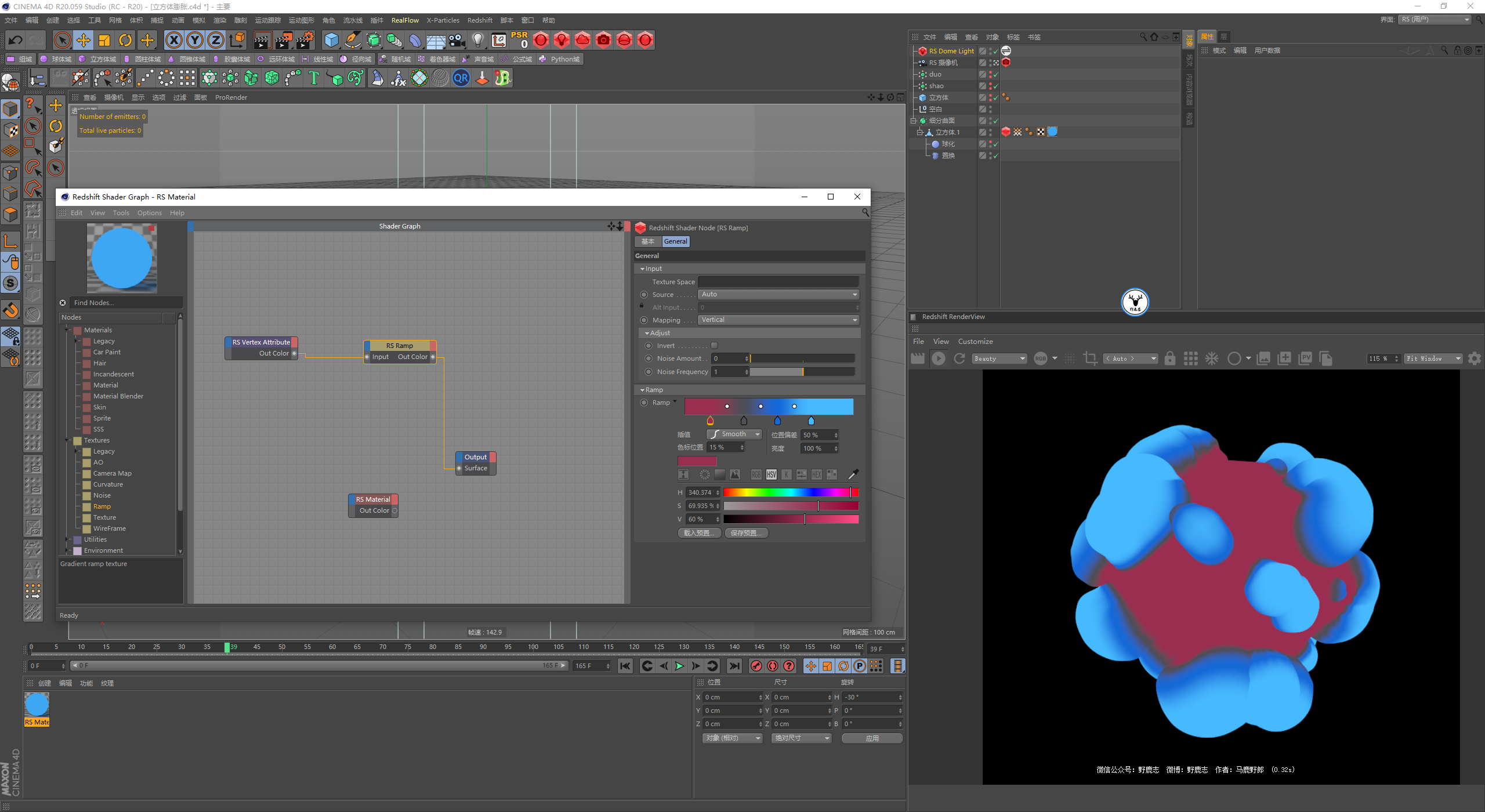Open the RealFlow menu
Viewport: 1485px width, 812px height.
click(x=405, y=20)
